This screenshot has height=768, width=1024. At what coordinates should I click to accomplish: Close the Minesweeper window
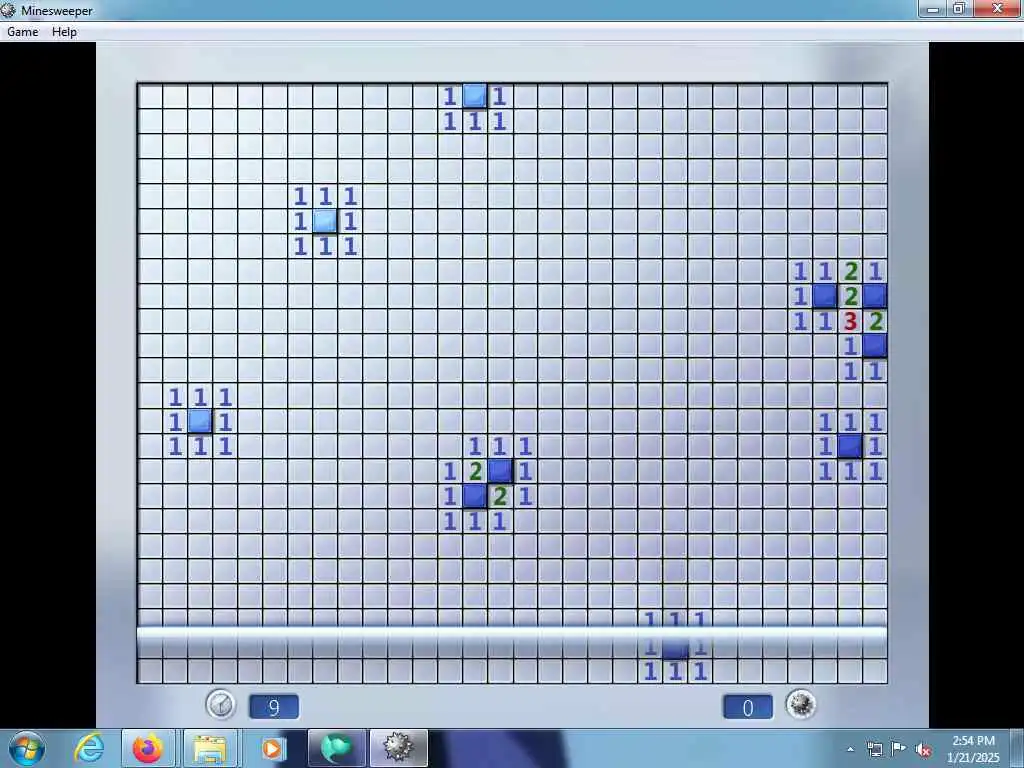pyautogui.click(x=998, y=8)
